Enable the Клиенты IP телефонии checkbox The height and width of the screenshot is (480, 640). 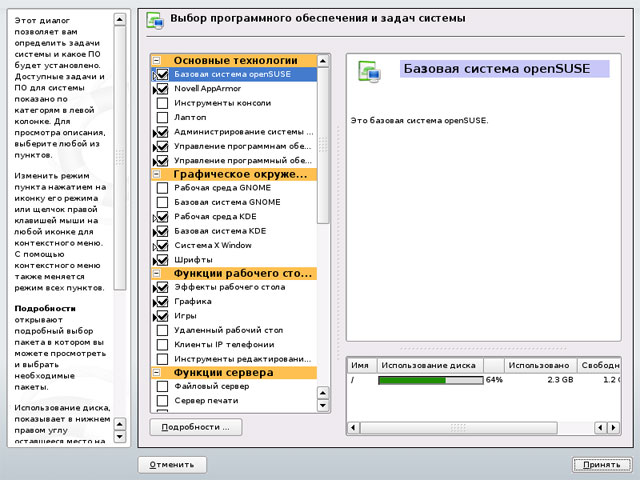click(162, 344)
